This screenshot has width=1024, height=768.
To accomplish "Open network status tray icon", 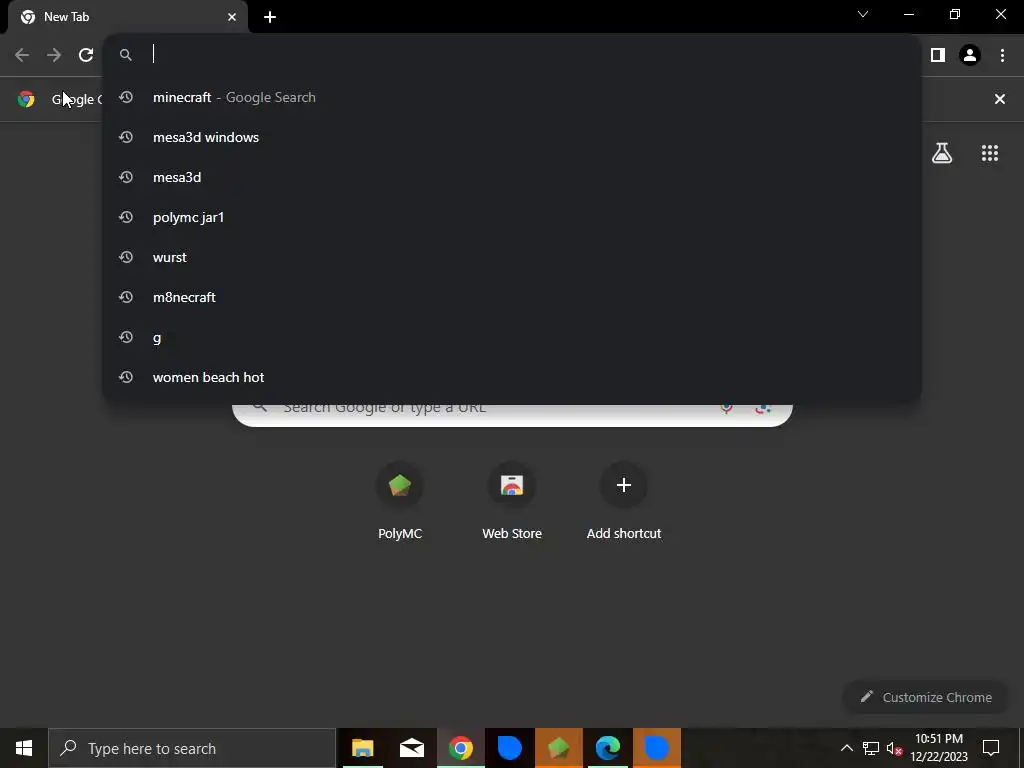I will [x=871, y=748].
